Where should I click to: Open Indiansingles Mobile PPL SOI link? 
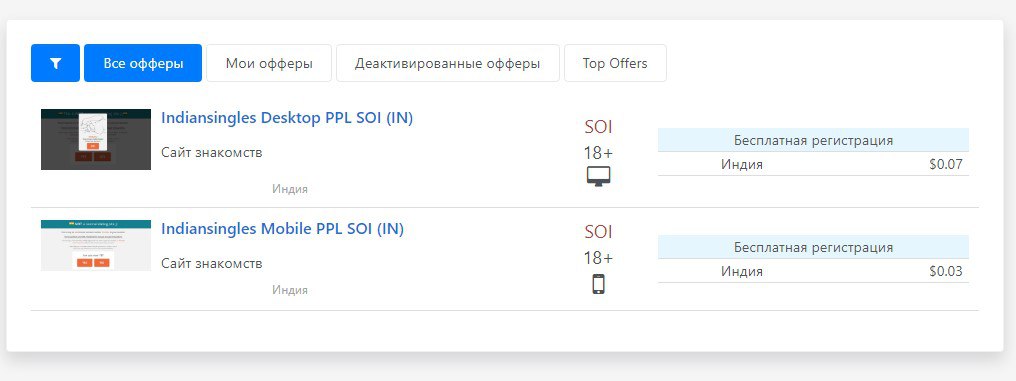pos(282,229)
